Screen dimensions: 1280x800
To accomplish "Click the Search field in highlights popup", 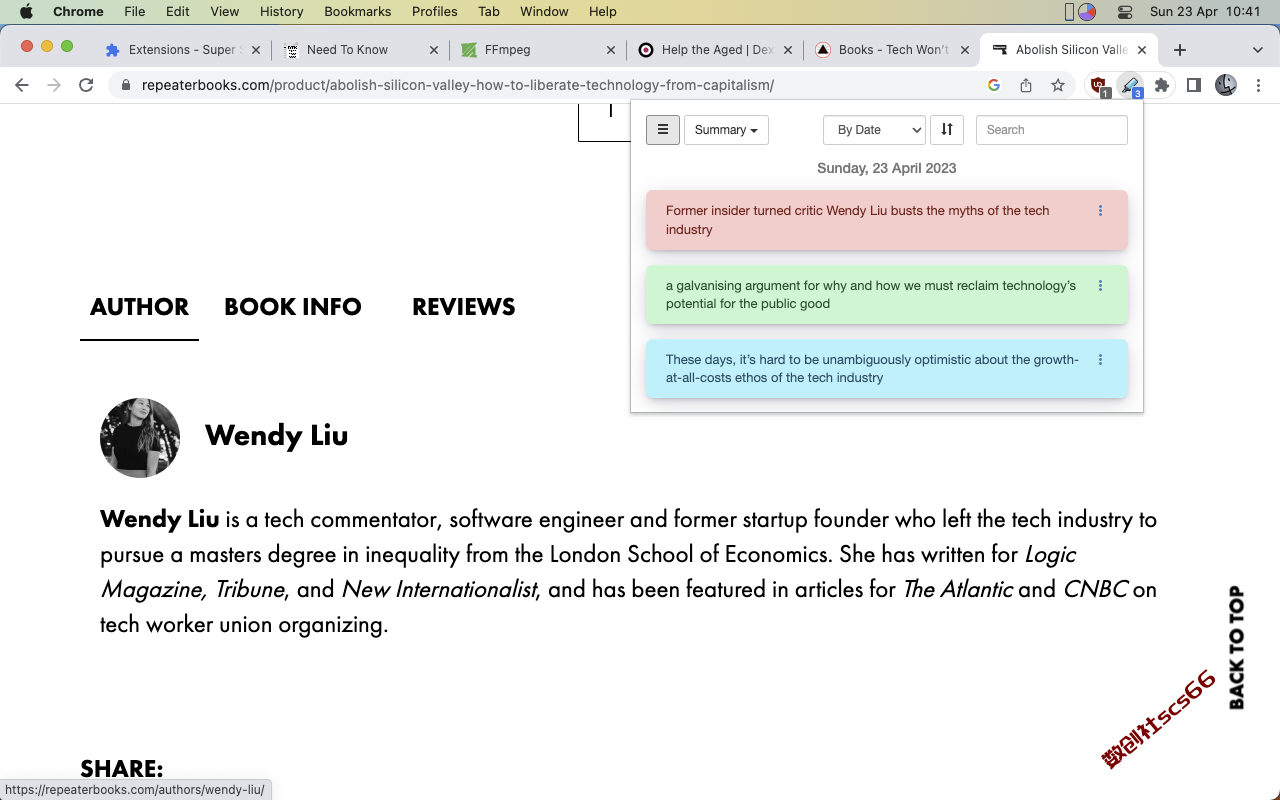I will (x=1052, y=130).
